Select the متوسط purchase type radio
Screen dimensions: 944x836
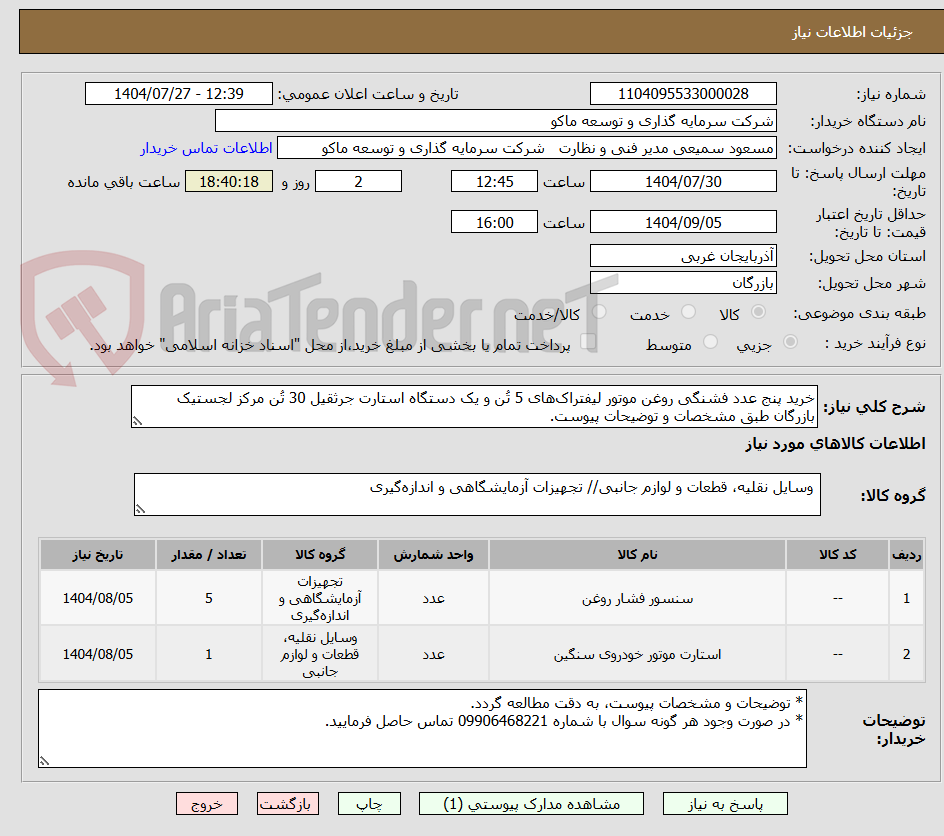click(710, 342)
